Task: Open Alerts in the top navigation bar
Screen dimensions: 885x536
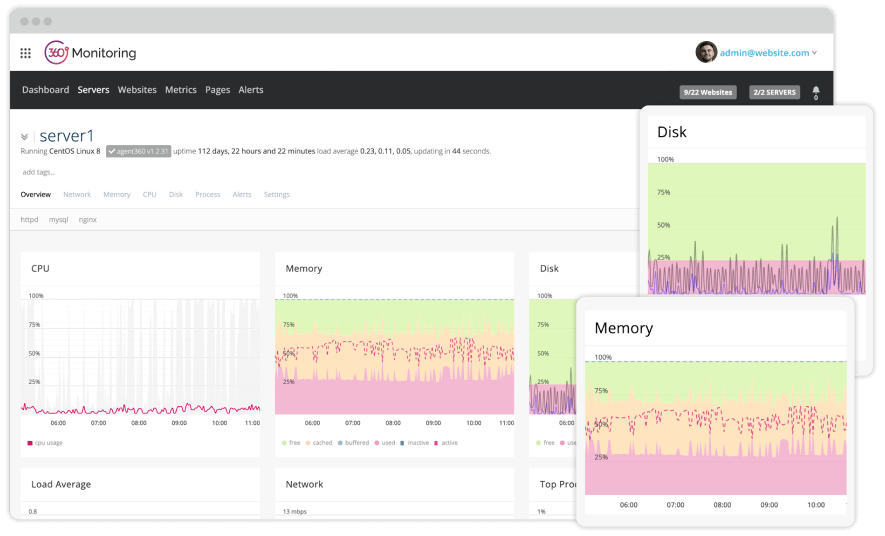Action: 251,90
